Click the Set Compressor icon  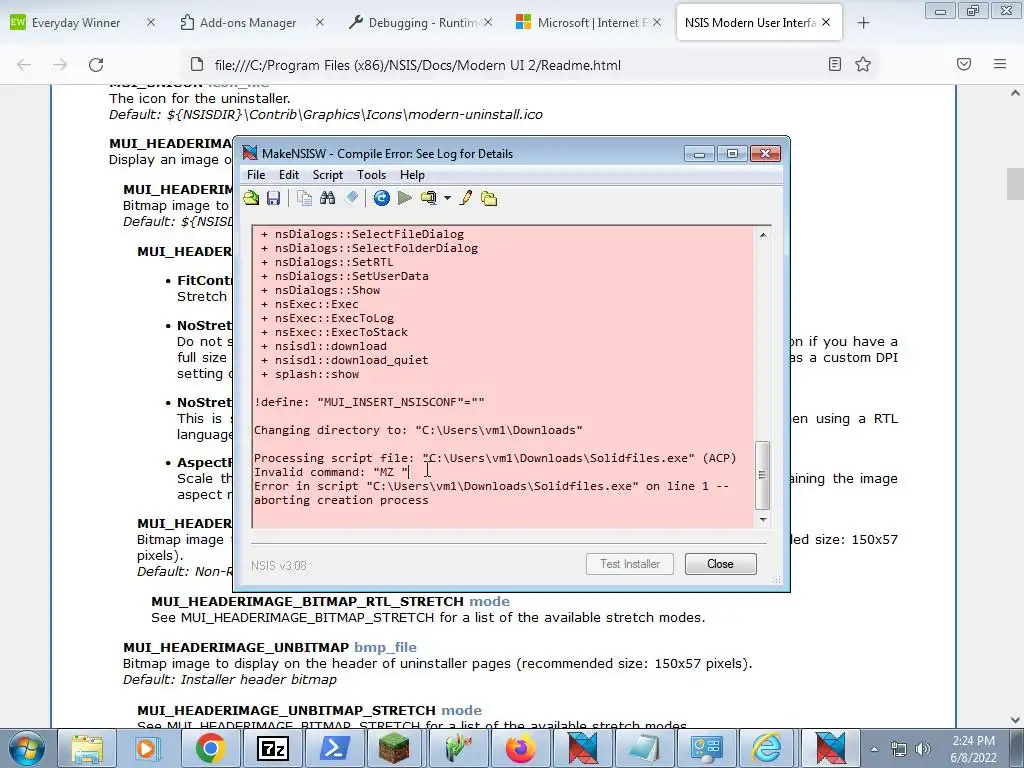pyautogui.click(x=429, y=198)
